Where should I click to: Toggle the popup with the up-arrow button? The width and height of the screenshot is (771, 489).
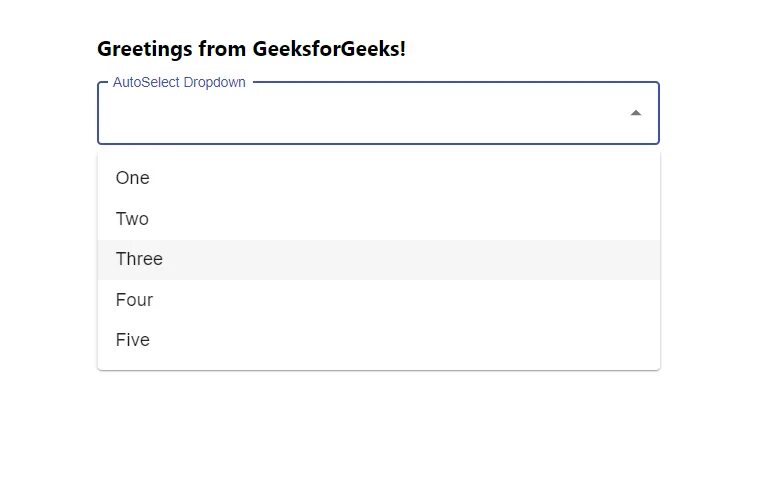coord(635,113)
